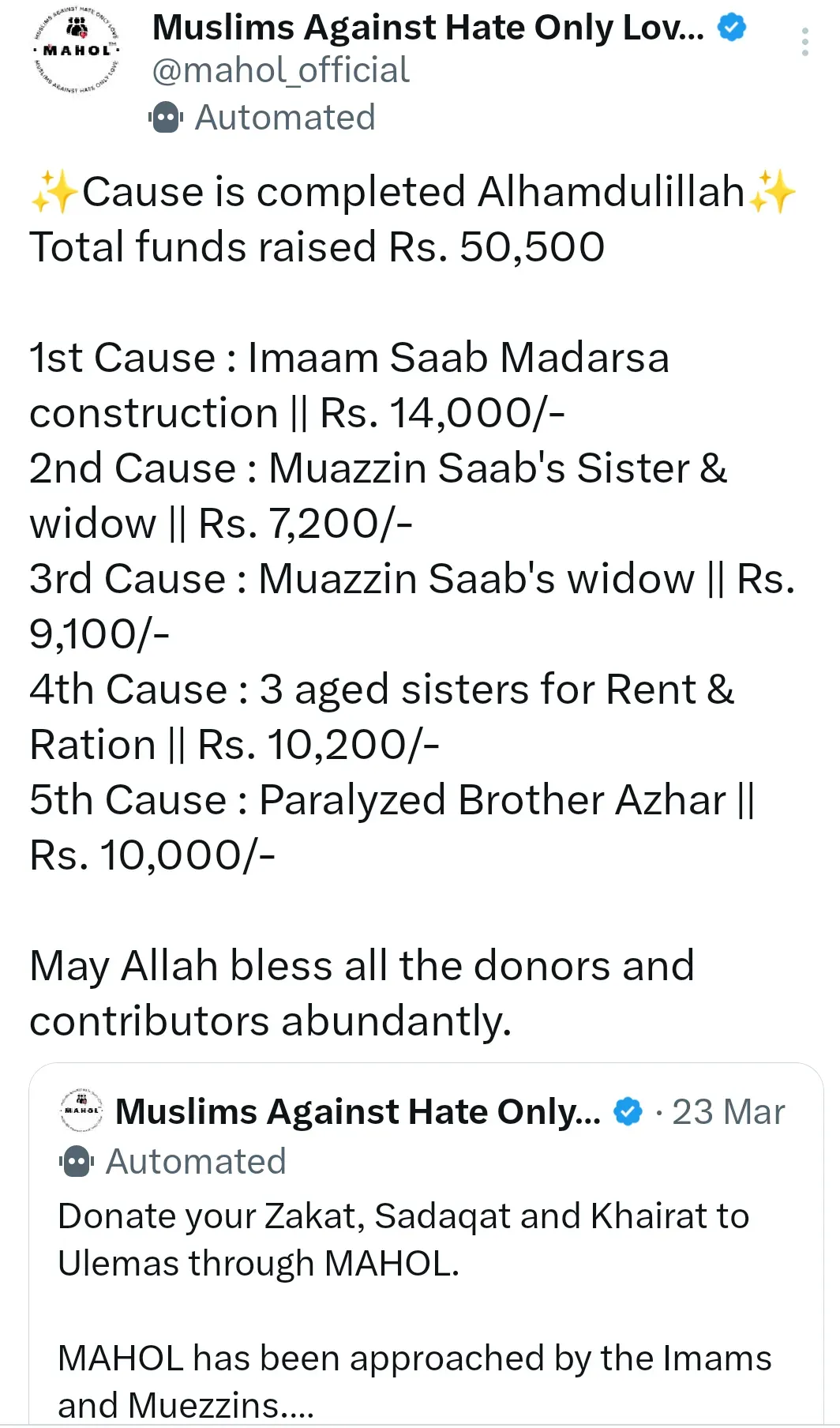This screenshot has width=840, height=1428.
Task: Tap the blue verified badge beside account name
Action: (x=731, y=28)
